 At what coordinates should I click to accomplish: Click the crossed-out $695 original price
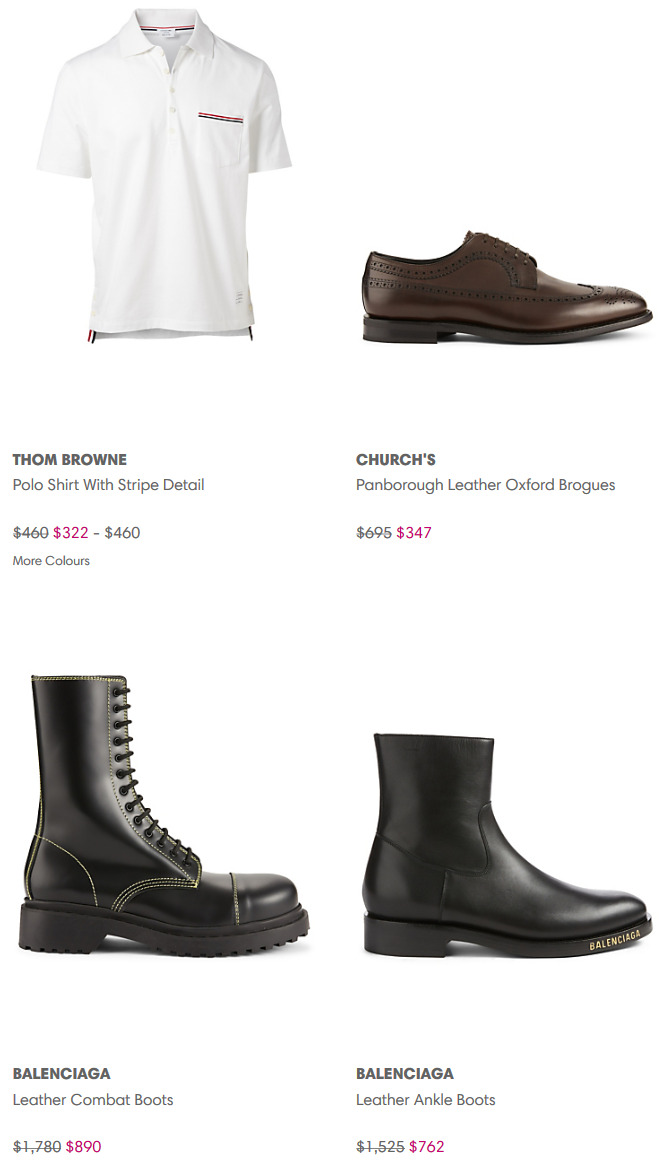[374, 533]
